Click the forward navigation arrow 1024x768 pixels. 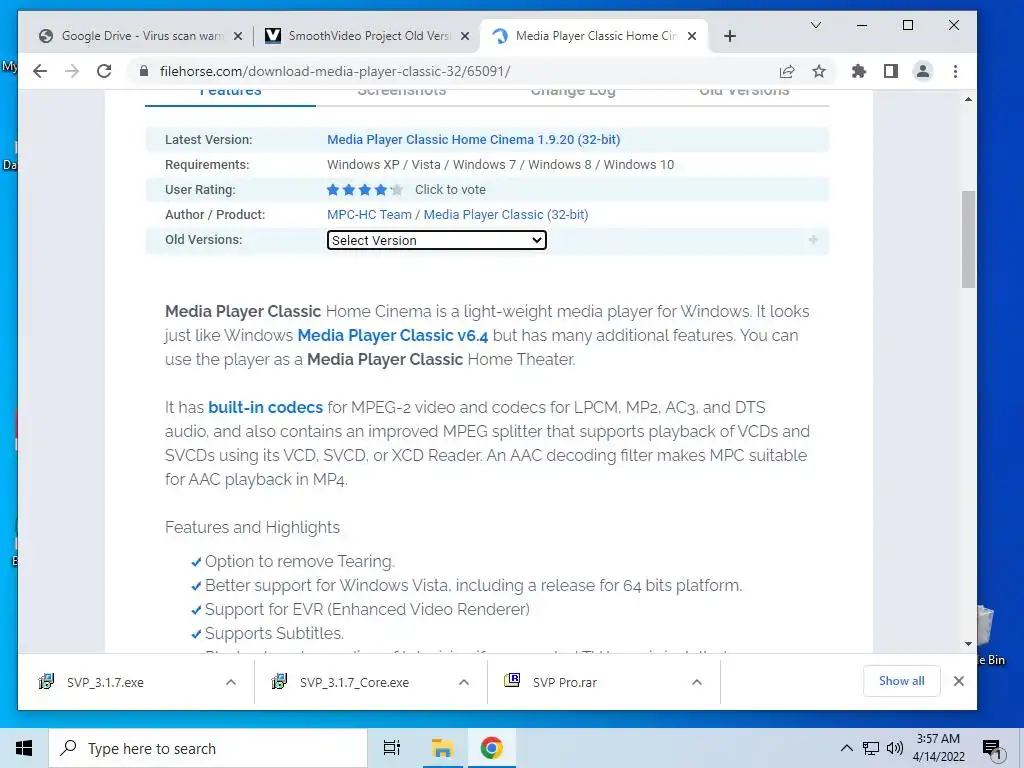point(72,71)
